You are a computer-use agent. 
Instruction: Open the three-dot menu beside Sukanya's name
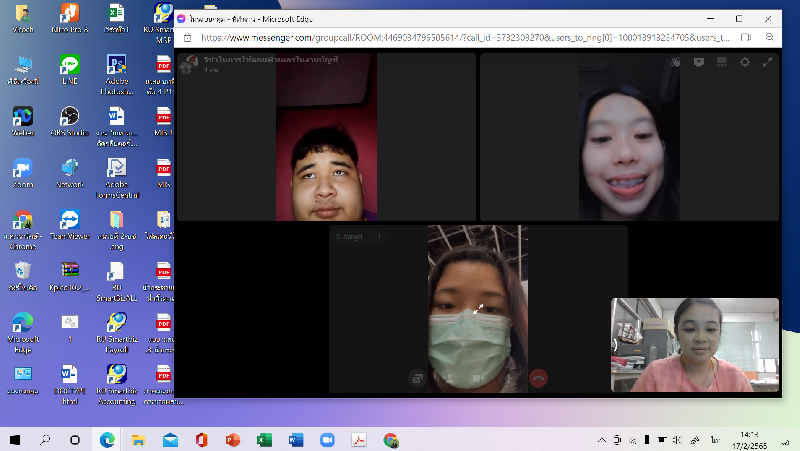[379, 236]
